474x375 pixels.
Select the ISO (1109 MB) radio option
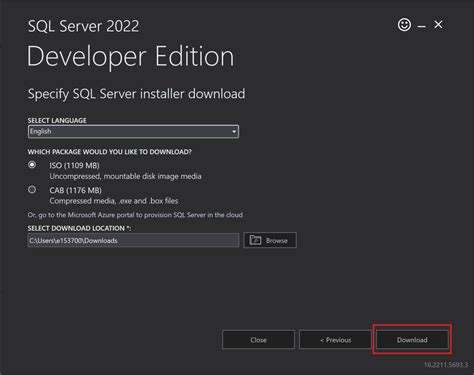32,165
